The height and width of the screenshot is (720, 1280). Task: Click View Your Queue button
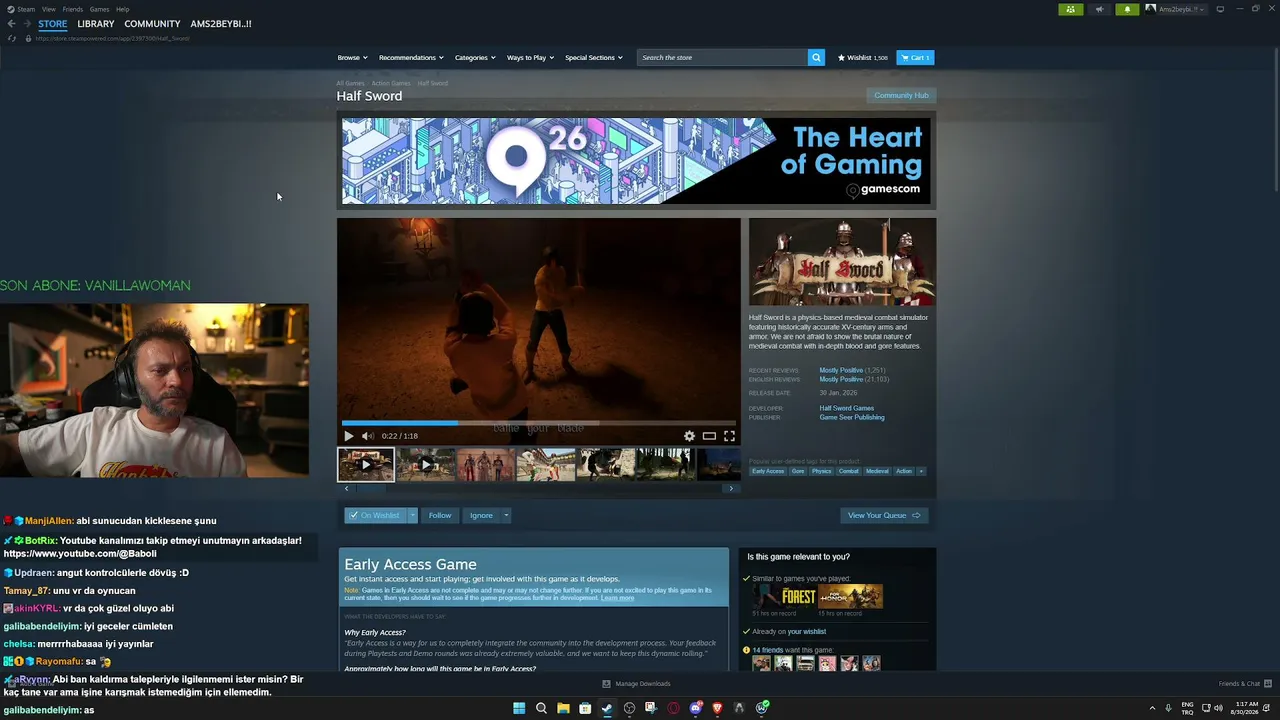tap(884, 515)
